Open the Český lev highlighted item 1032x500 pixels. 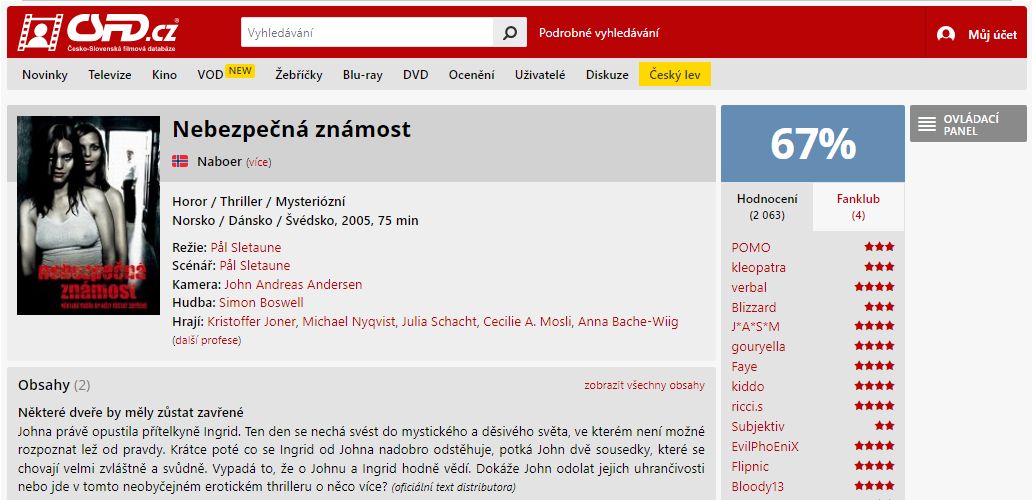[x=675, y=74]
